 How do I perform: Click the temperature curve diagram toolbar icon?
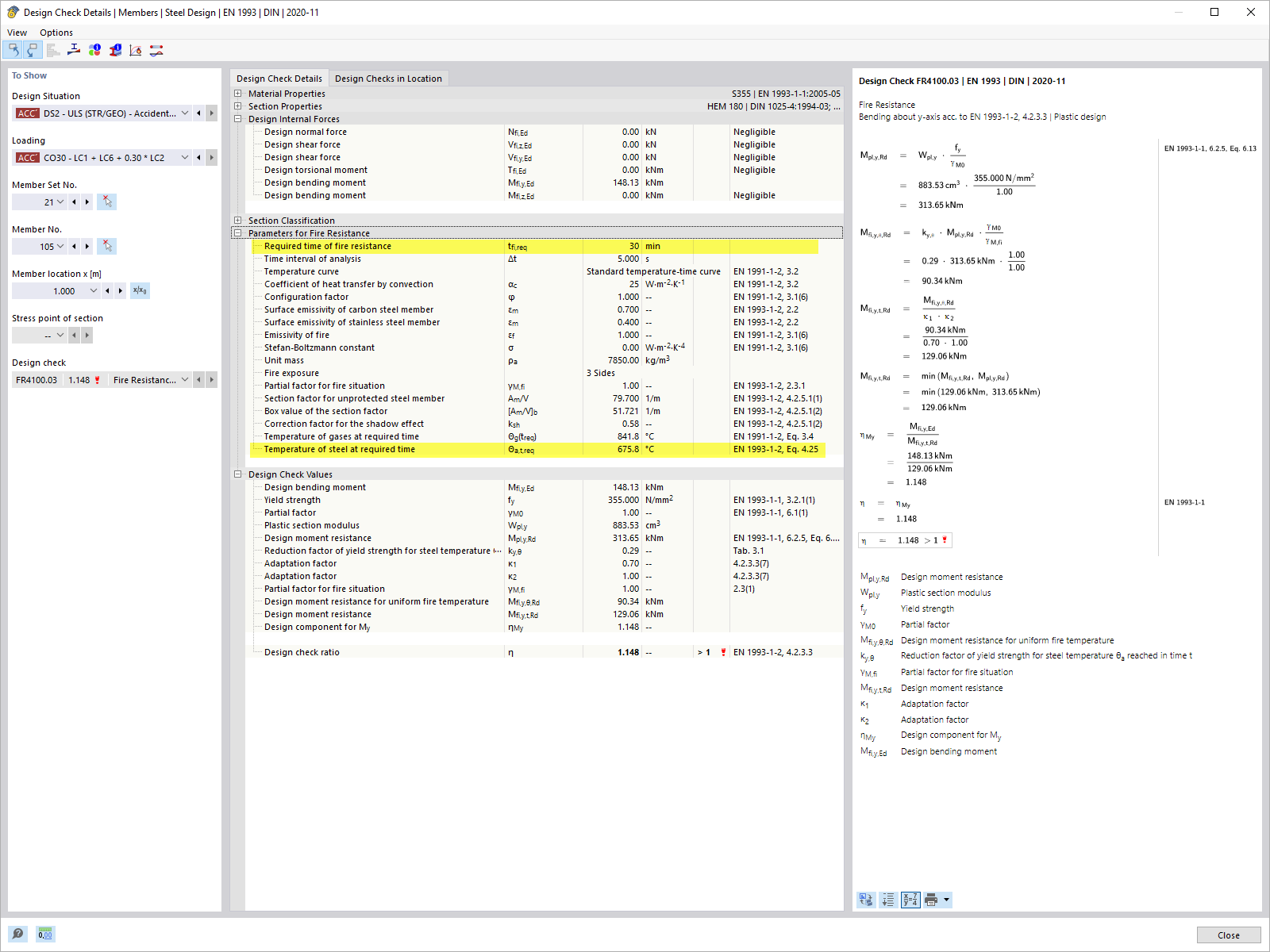pos(135,50)
